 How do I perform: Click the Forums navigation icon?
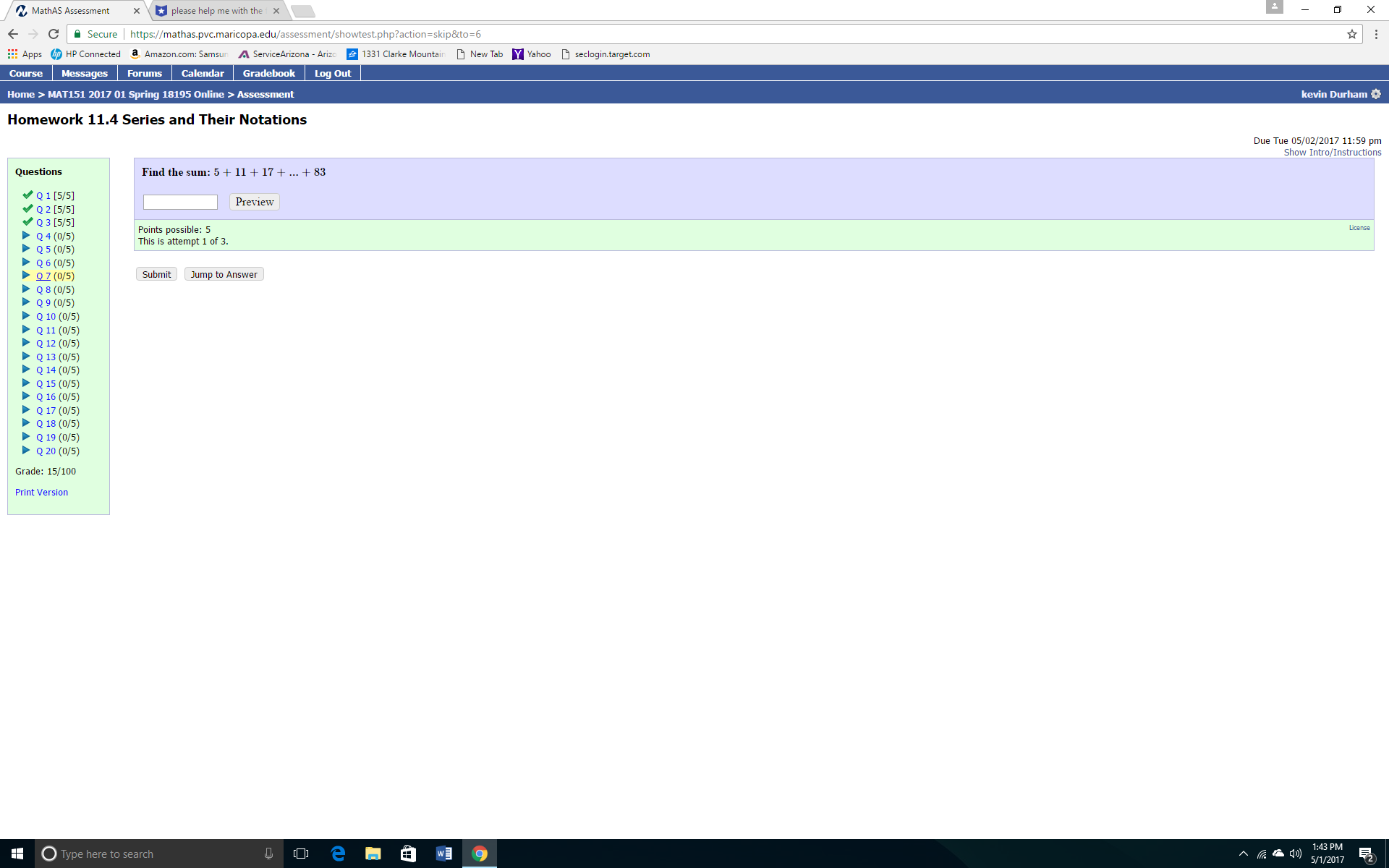(x=144, y=72)
